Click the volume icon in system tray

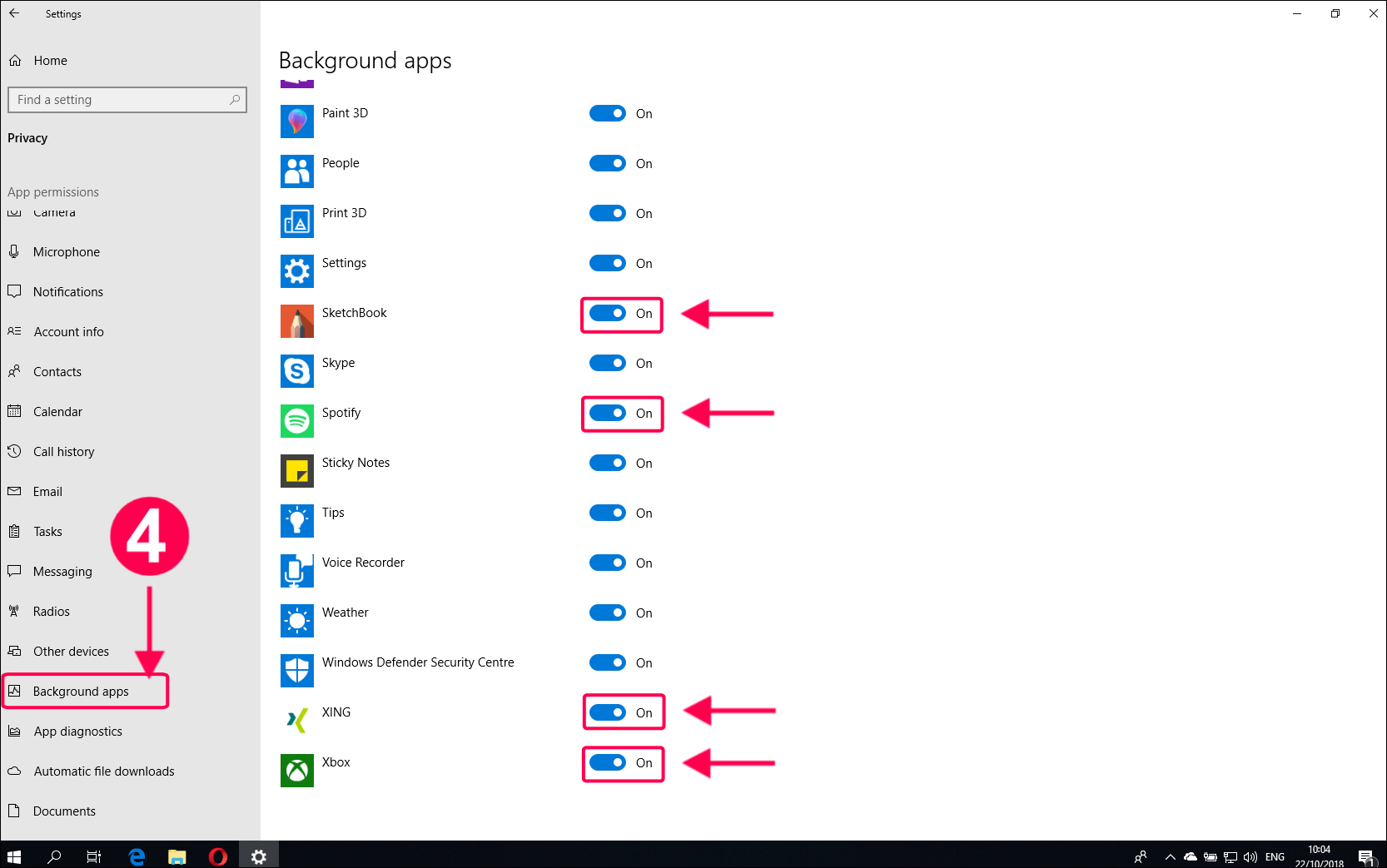1250,857
